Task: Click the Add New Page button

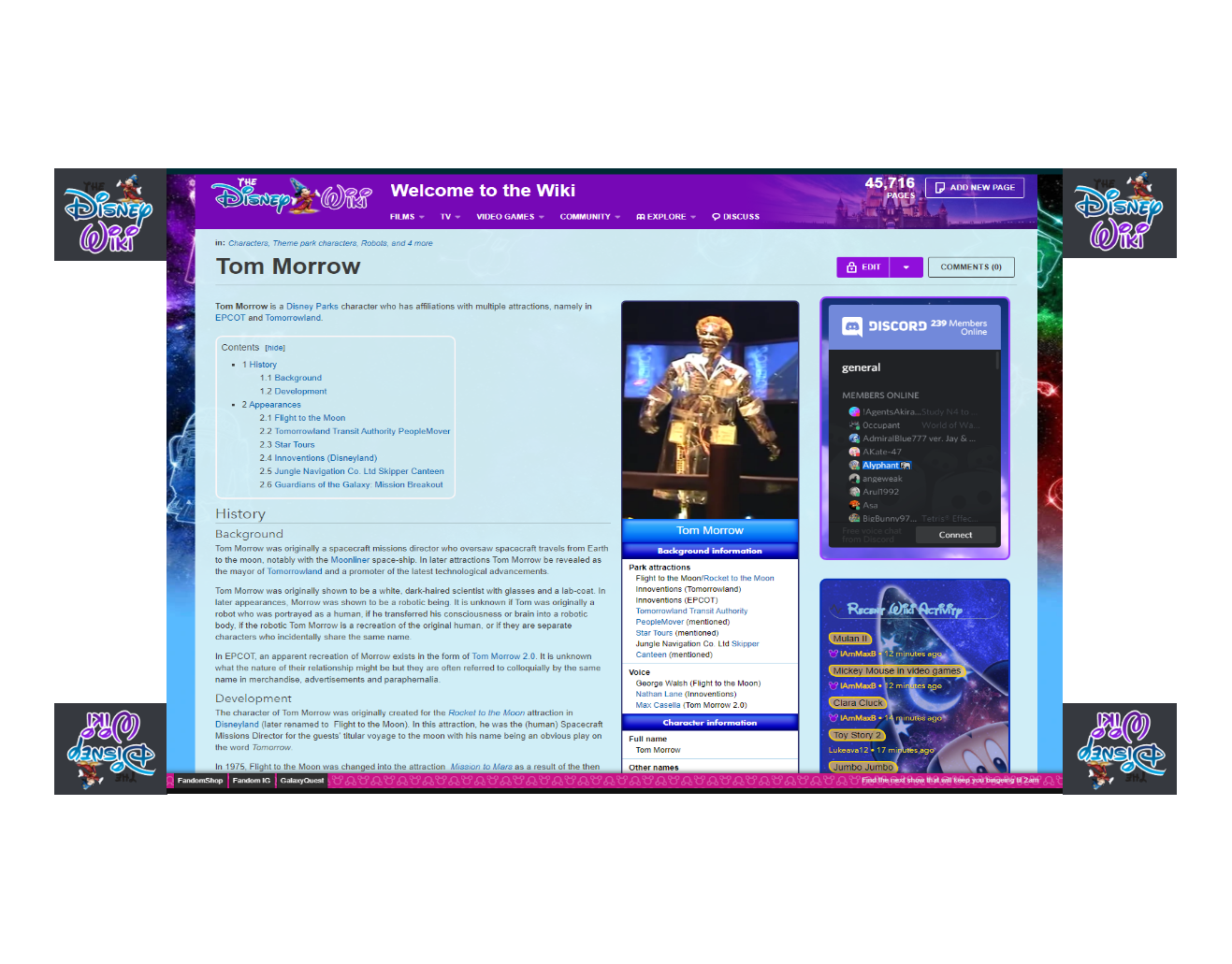Action: [975, 188]
